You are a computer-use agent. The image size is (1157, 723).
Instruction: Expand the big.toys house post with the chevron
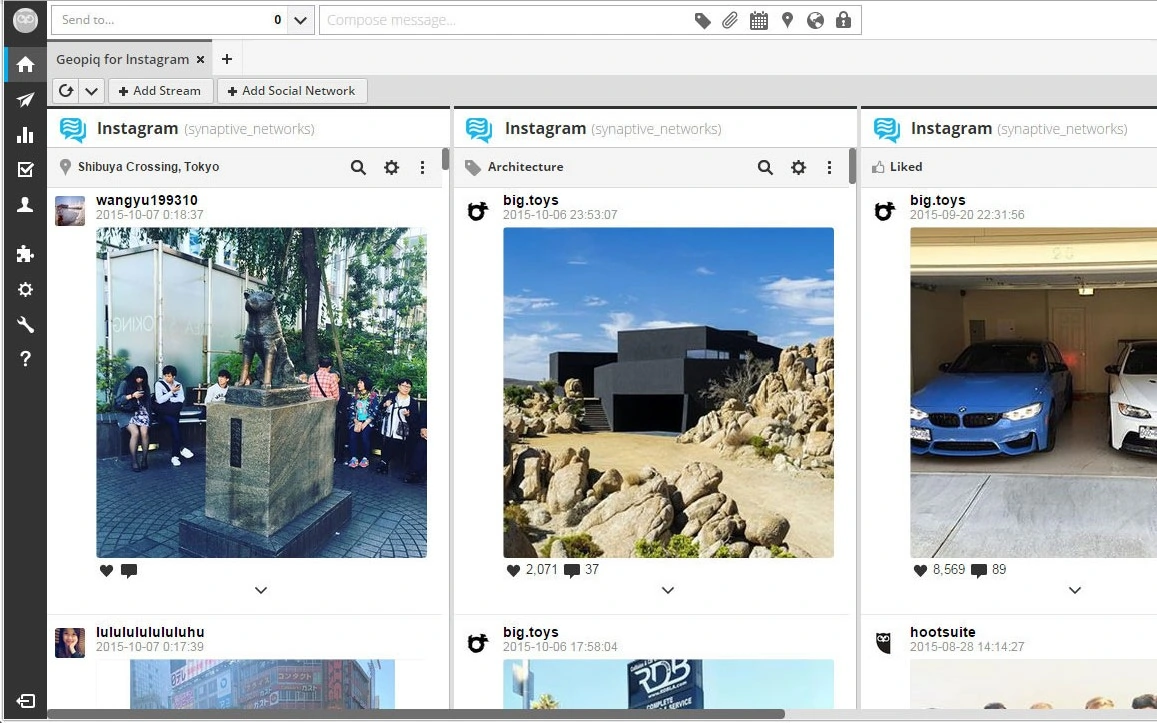(667, 590)
